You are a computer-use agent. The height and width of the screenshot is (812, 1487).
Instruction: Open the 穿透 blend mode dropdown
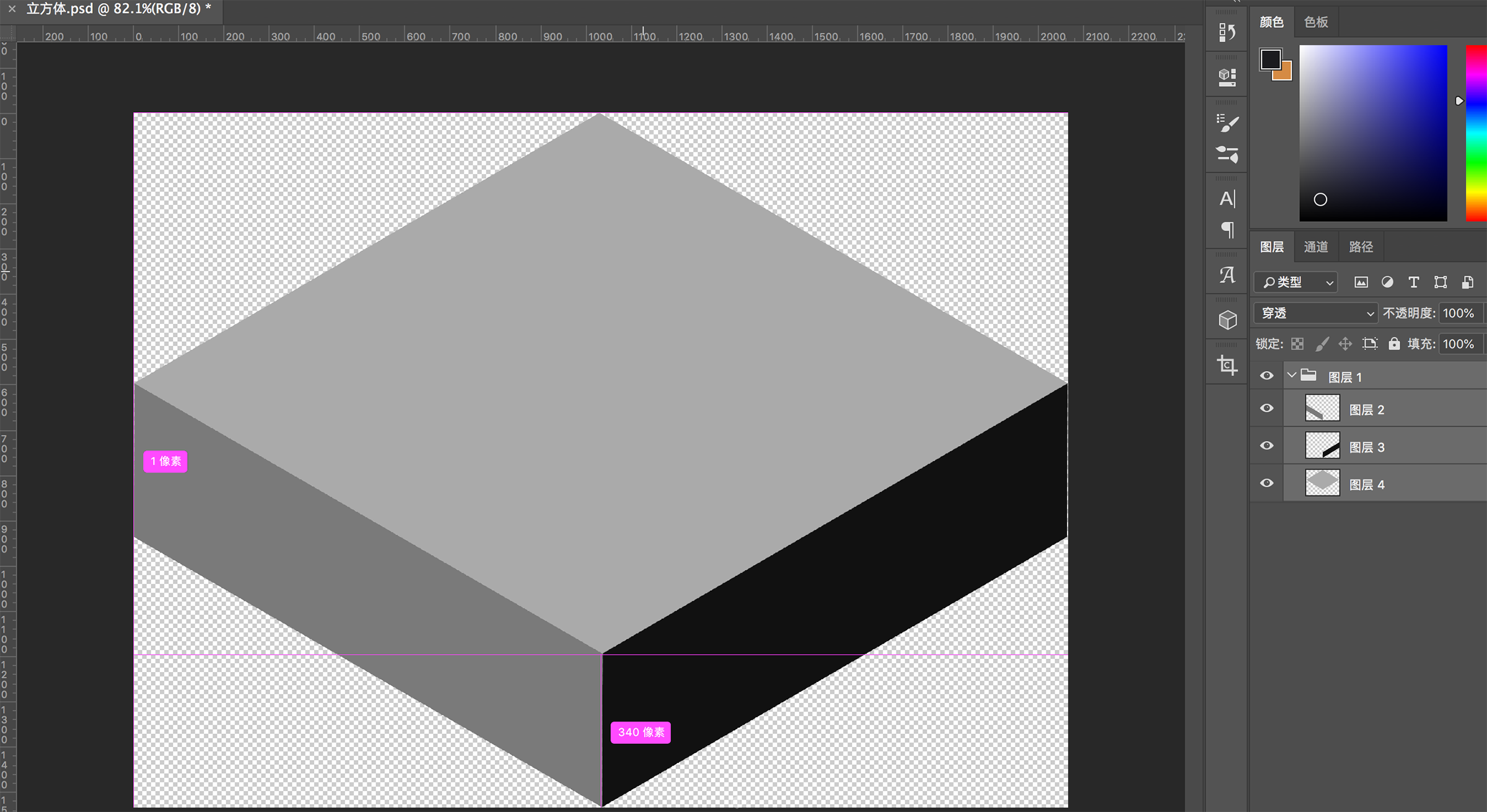(1315, 313)
